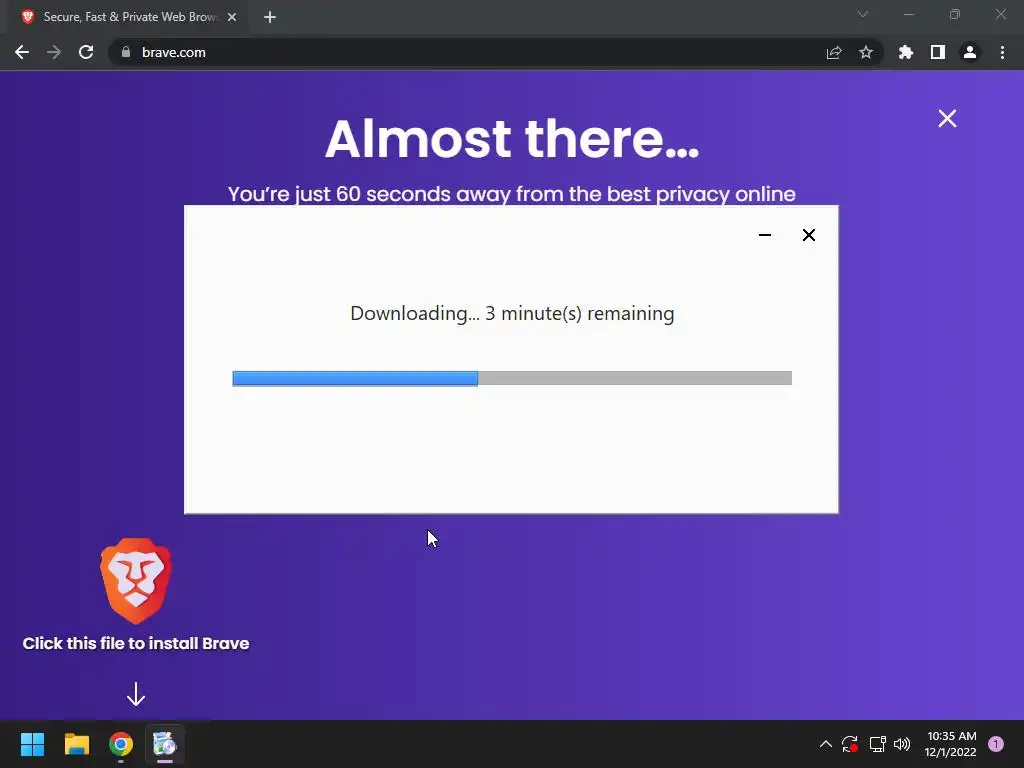Open the notification badge in the taskbar
This screenshot has width=1024, height=768.
[x=996, y=744]
